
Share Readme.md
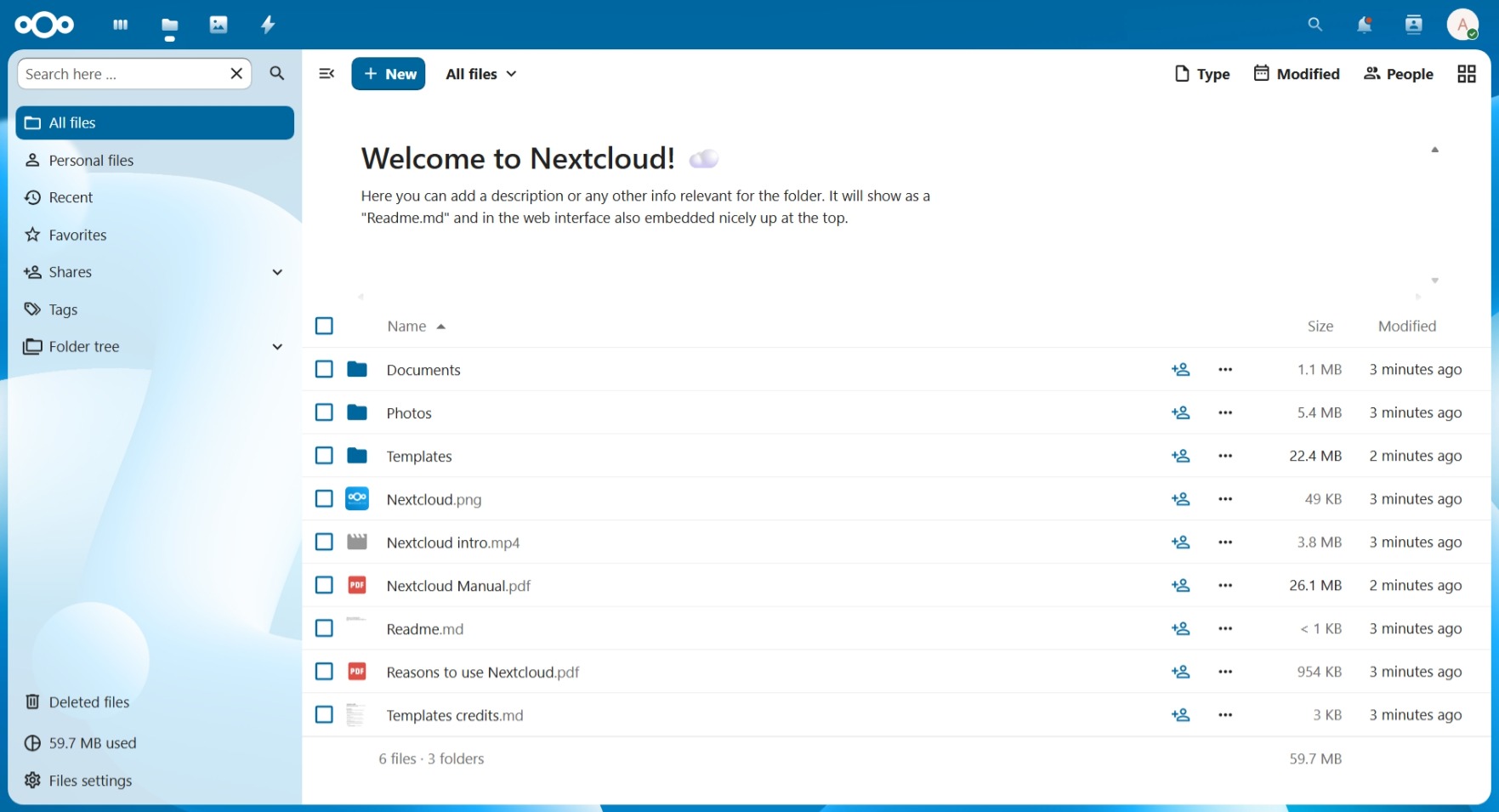(x=1181, y=629)
